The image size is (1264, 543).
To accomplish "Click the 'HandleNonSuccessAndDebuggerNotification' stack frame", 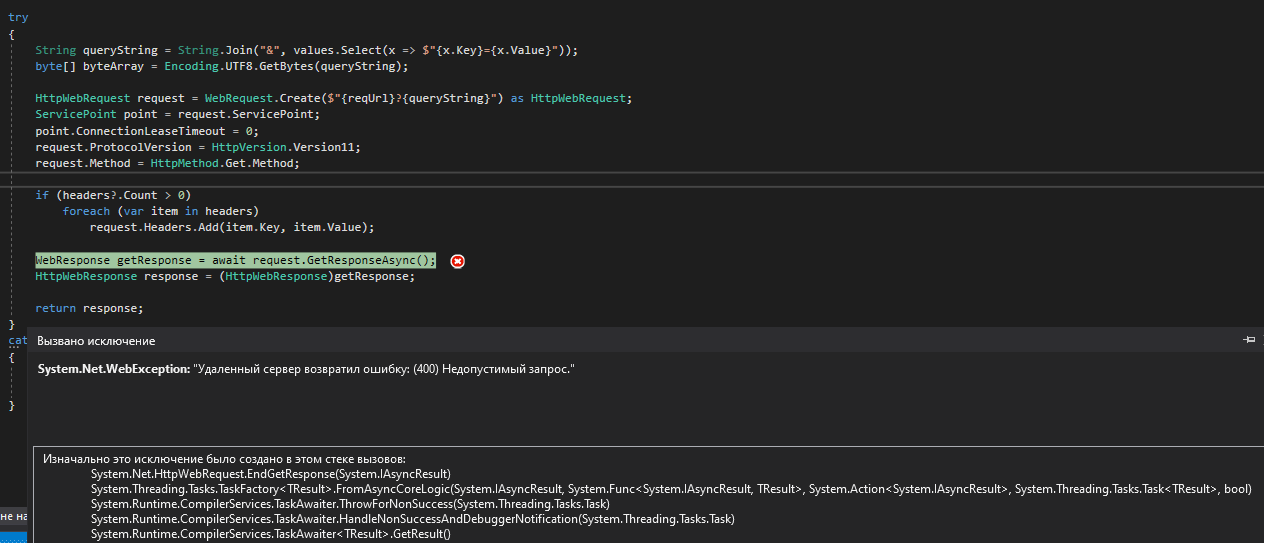I will [x=413, y=519].
